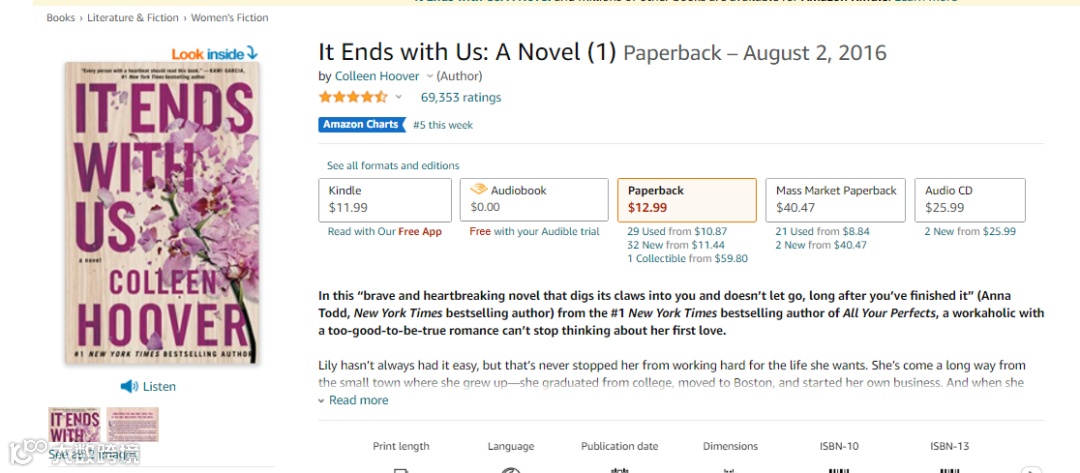Image resolution: width=1080 pixels, height=473 pixels.
Task: Go to Literature & Fiction breadcrumb
Action: click(x=133, y=18)
